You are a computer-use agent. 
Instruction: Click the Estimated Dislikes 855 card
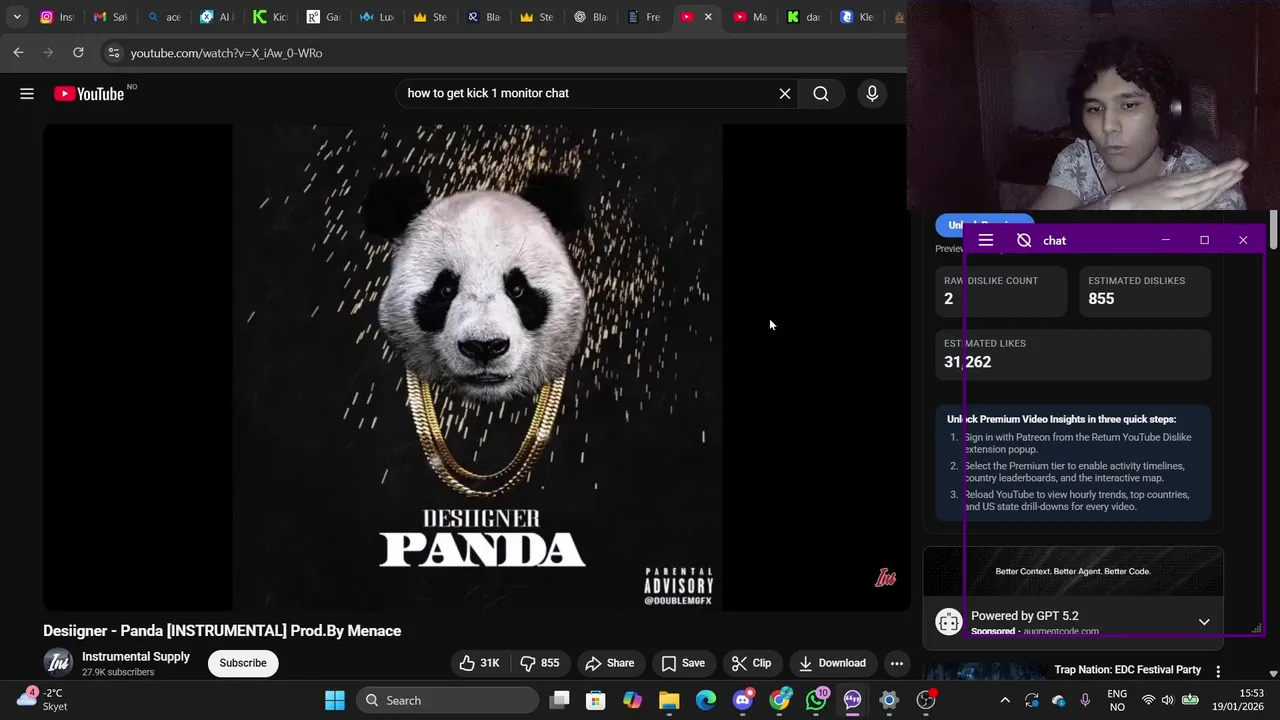click(1145, 291)
